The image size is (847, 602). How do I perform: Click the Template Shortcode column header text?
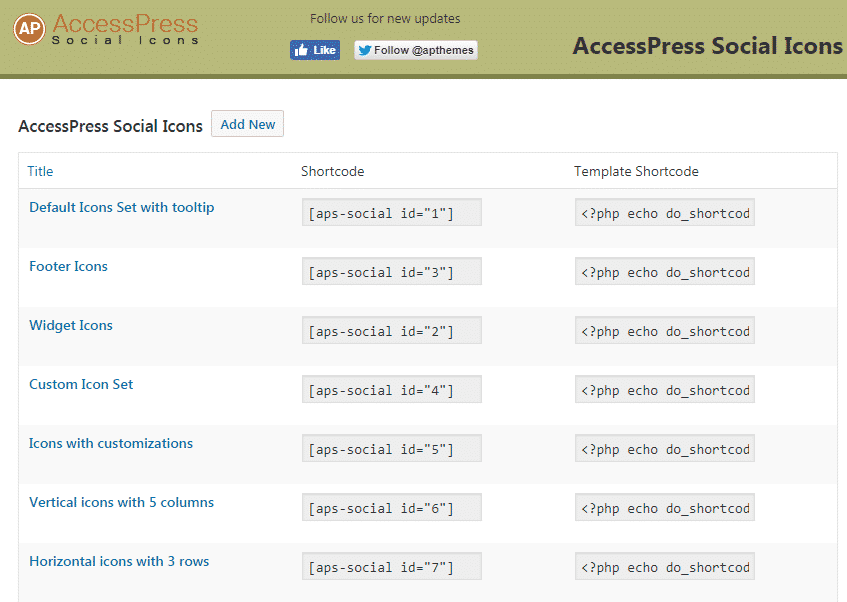coord(636,171)
